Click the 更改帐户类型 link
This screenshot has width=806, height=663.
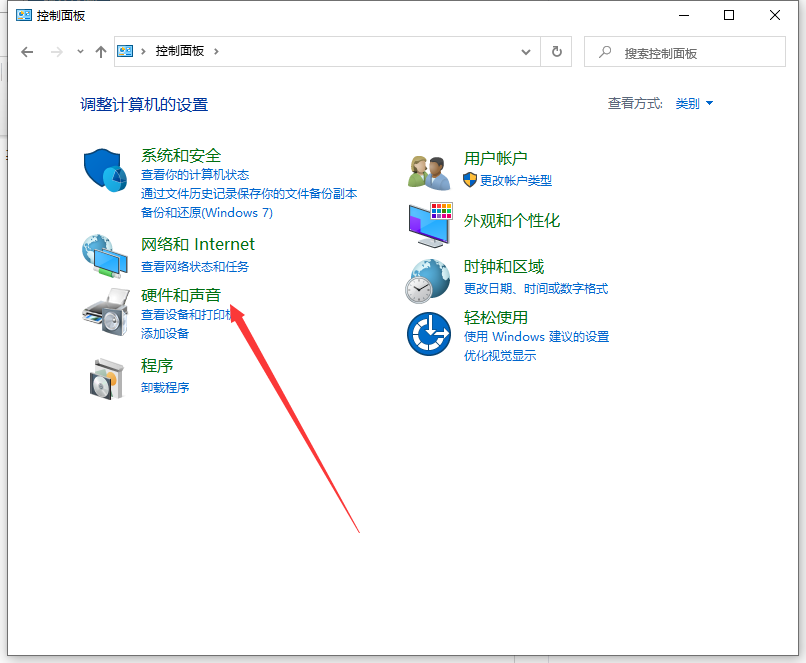[515, 181]
